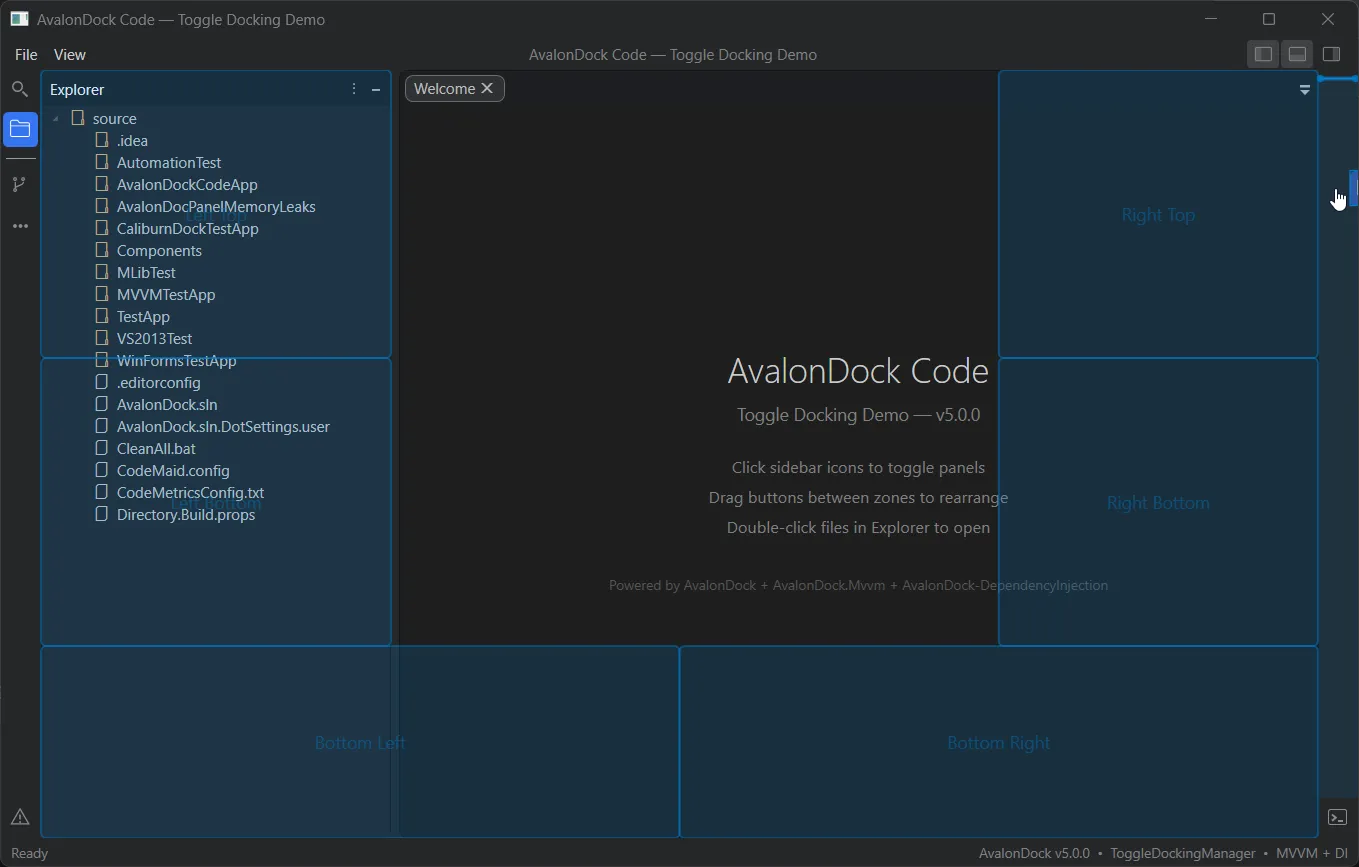Click the app icon in title bar
This screenshot has width=1359, height=867.
click(x=19, y=19)
